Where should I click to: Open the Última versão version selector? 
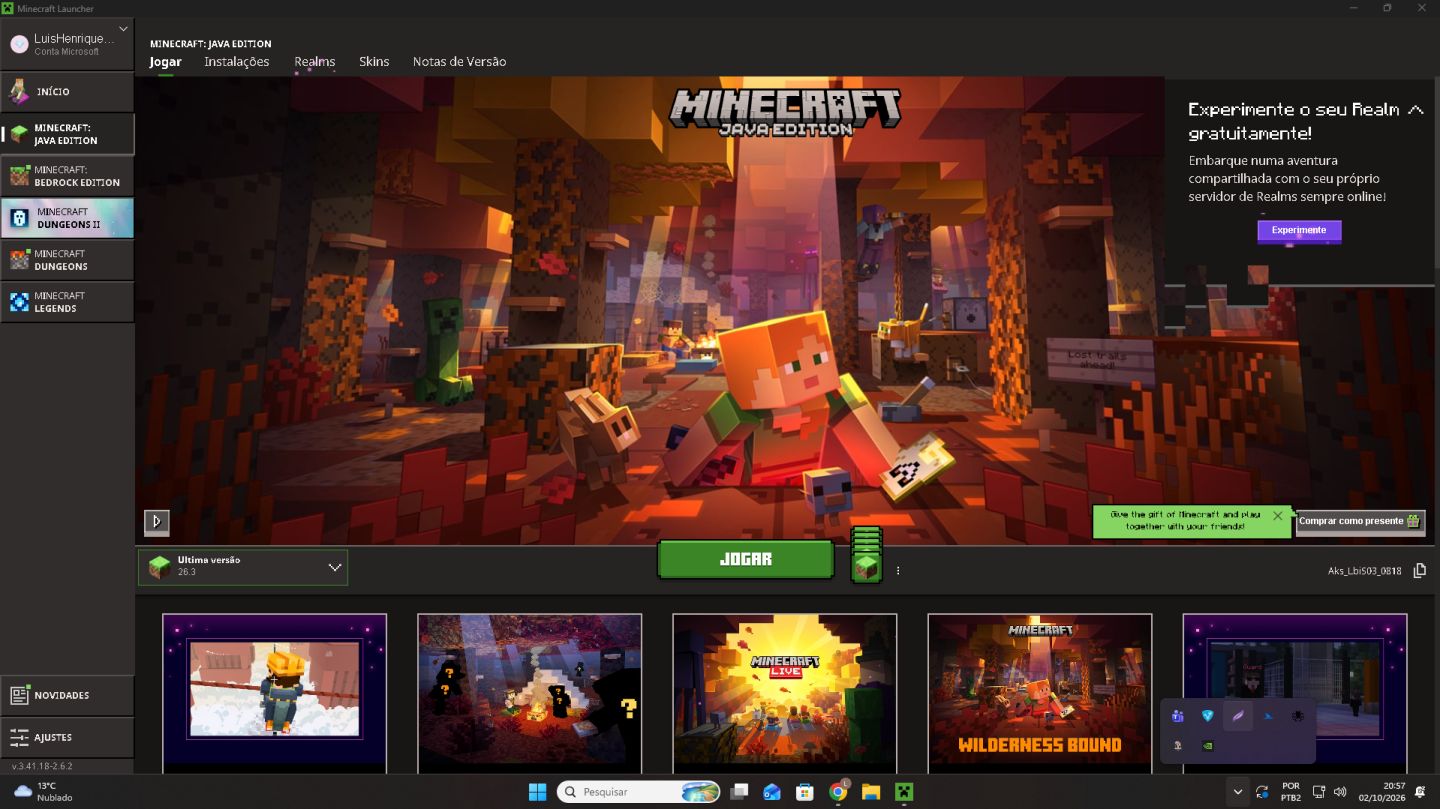(x=243, y=567)
